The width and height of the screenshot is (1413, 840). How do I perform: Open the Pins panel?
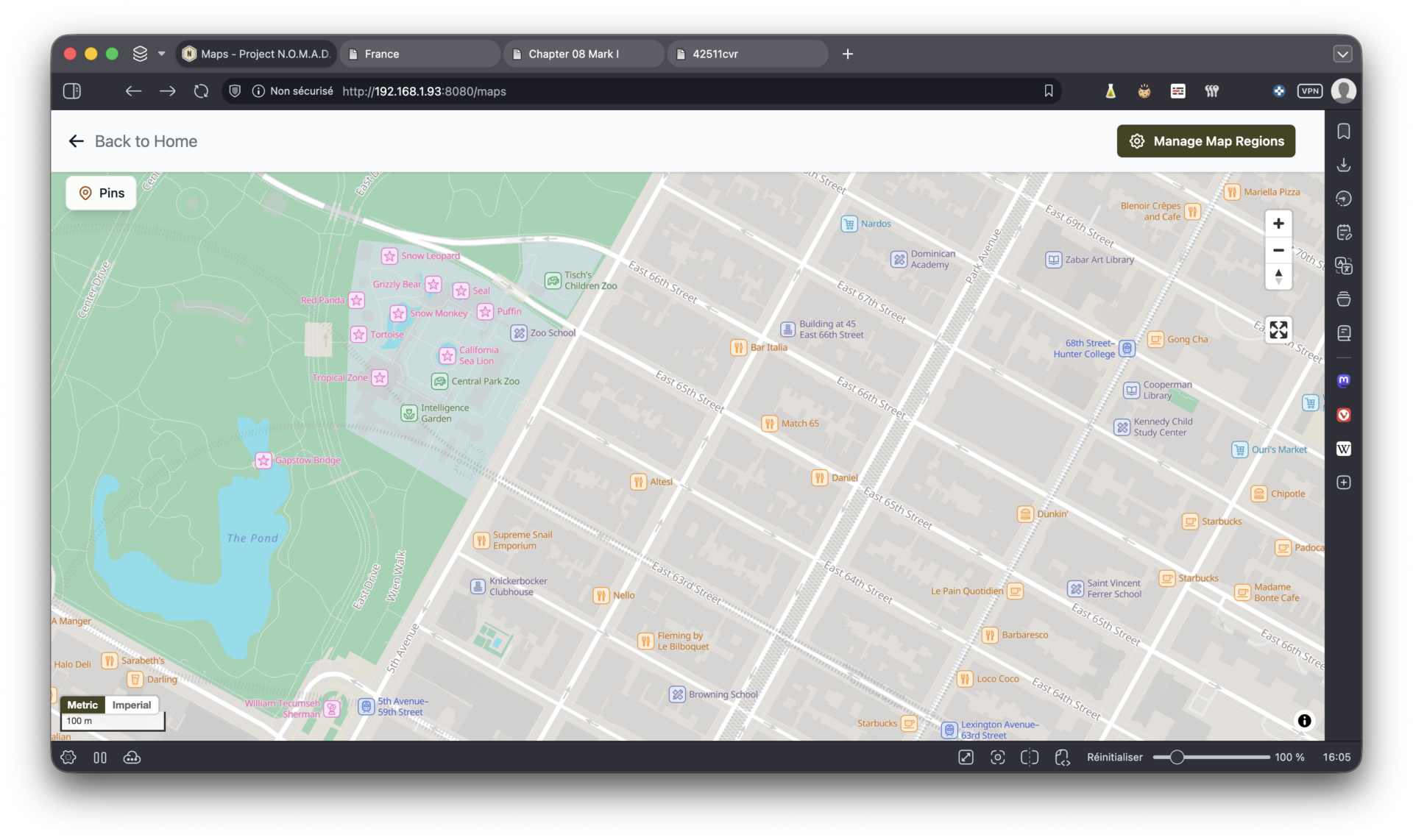[102, 193]
